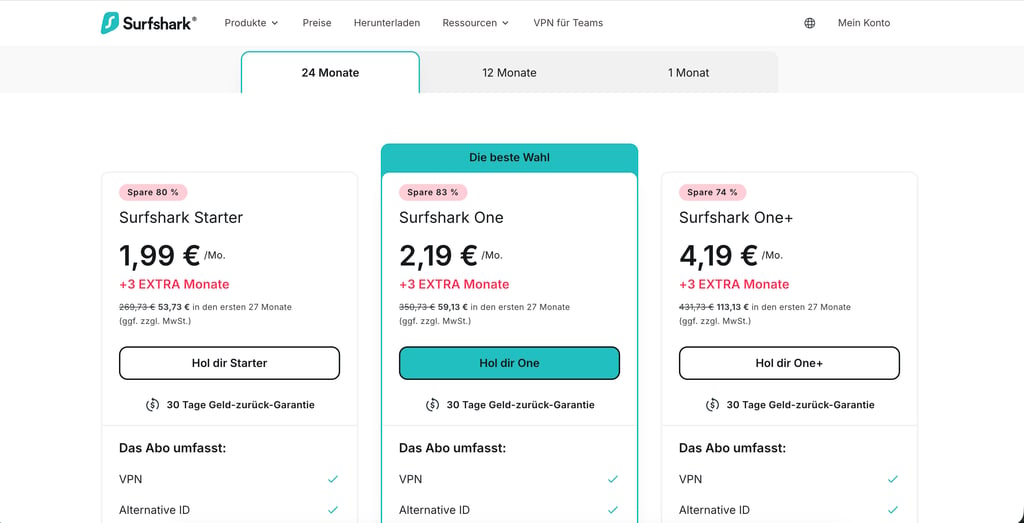1024x523 pixels.
Task: Click the 1,99 € price
Action: coord(159,255)
